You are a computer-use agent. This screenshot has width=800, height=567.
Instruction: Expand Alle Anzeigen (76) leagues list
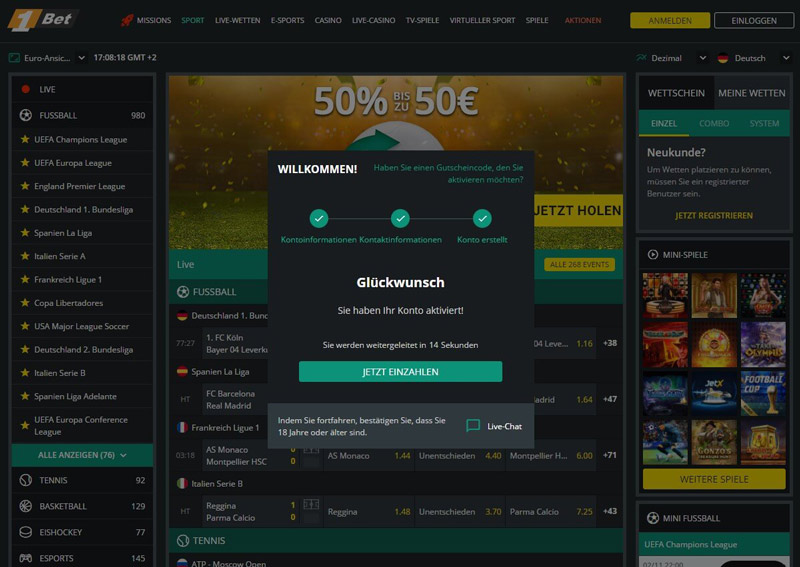82,455
